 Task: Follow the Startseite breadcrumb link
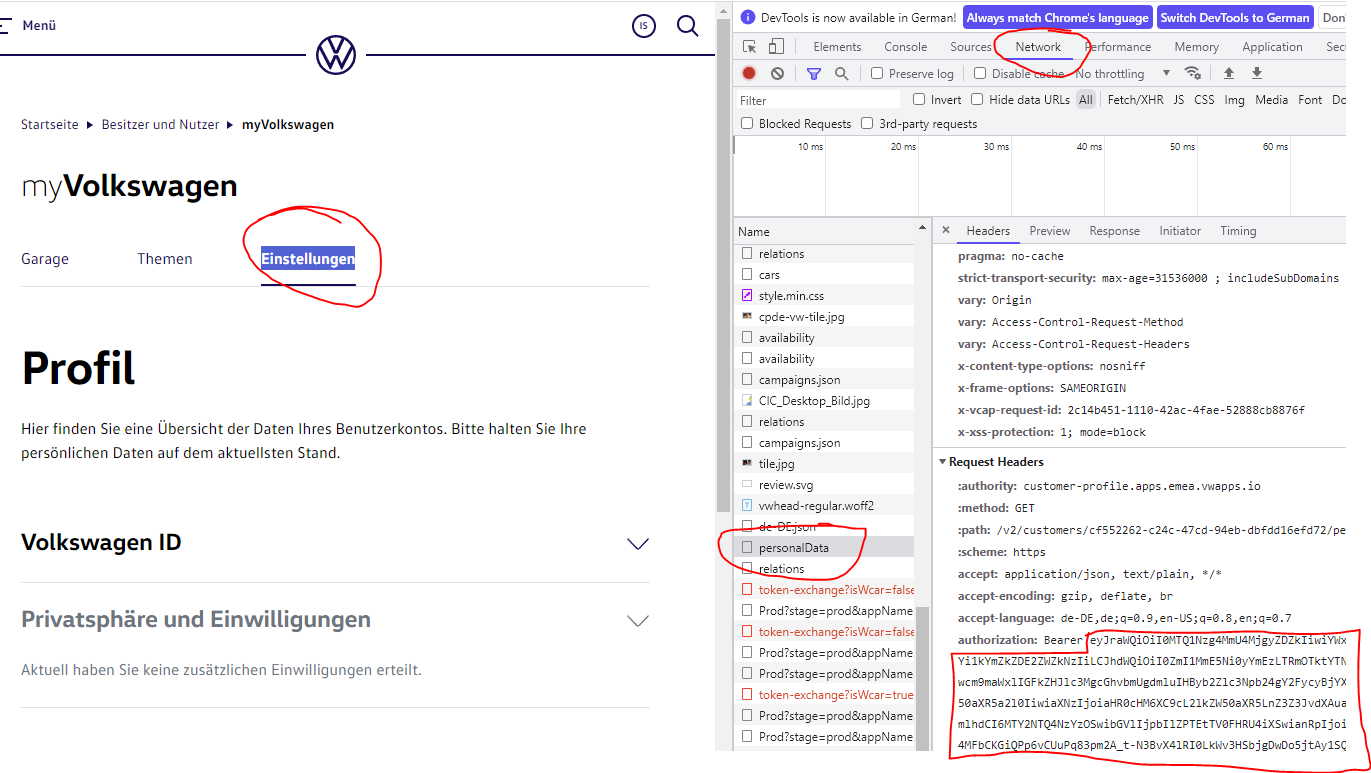pyautogui.click(x=50, y=125)
